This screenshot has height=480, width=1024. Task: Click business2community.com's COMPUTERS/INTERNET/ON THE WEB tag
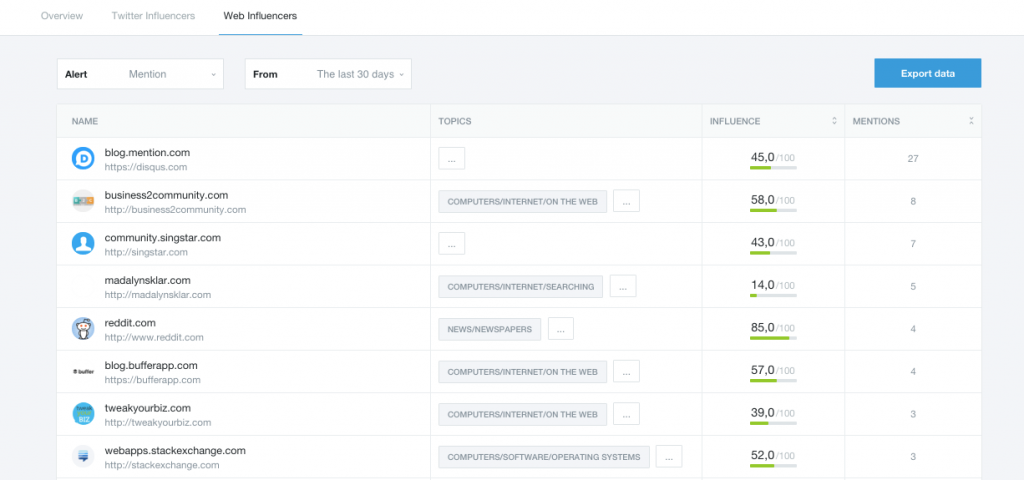click(x=522, y=202)
